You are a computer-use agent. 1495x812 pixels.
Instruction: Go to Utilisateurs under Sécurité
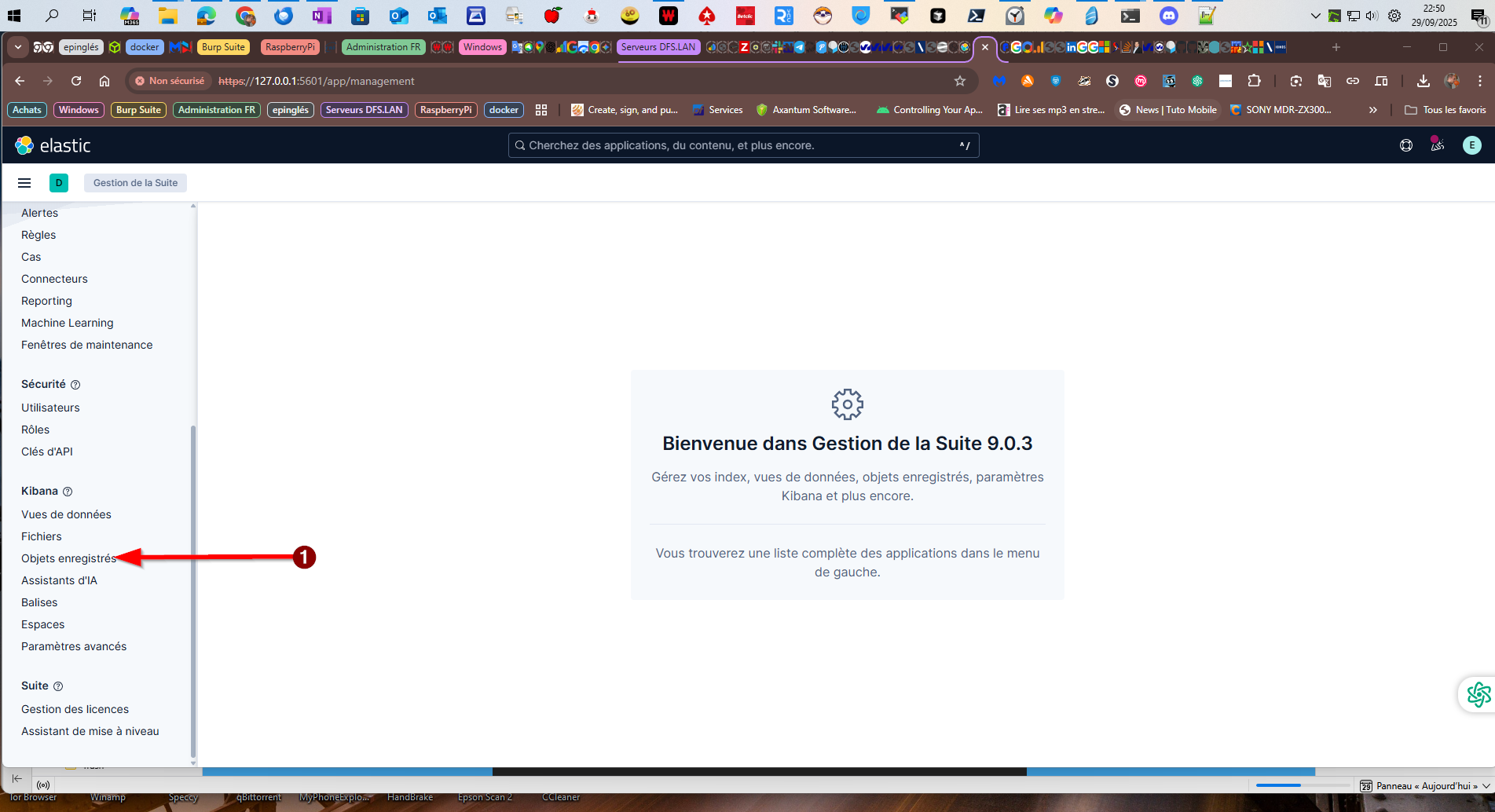click(50, 408)
